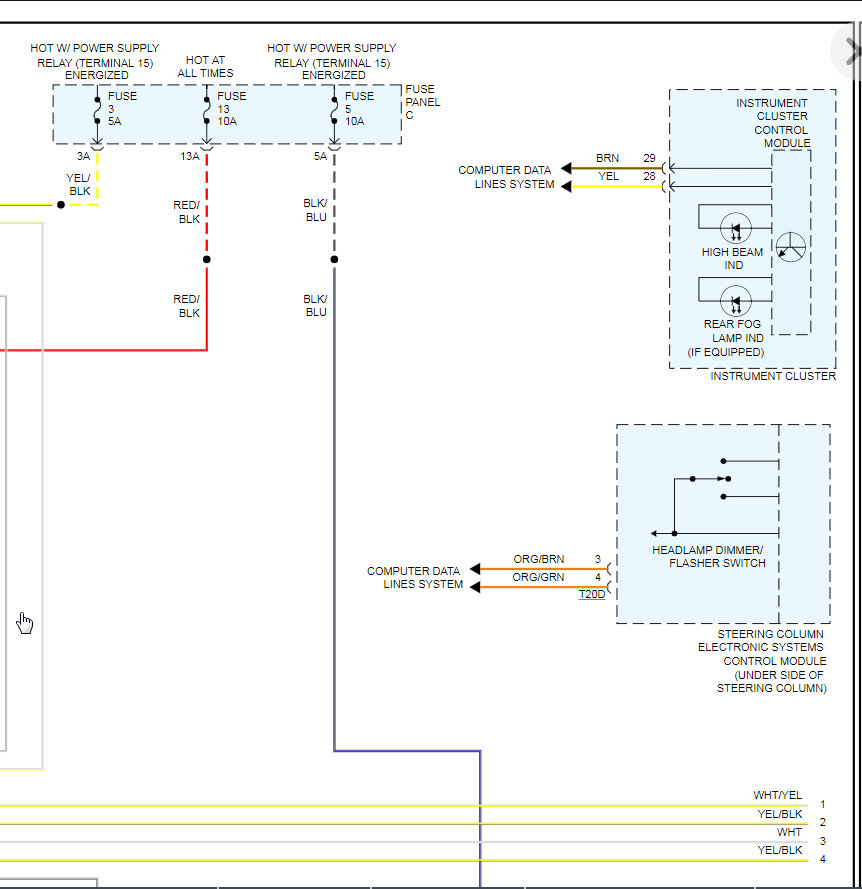Click the lower 'BLK/ BLU' wire label

tap(315, 306)
